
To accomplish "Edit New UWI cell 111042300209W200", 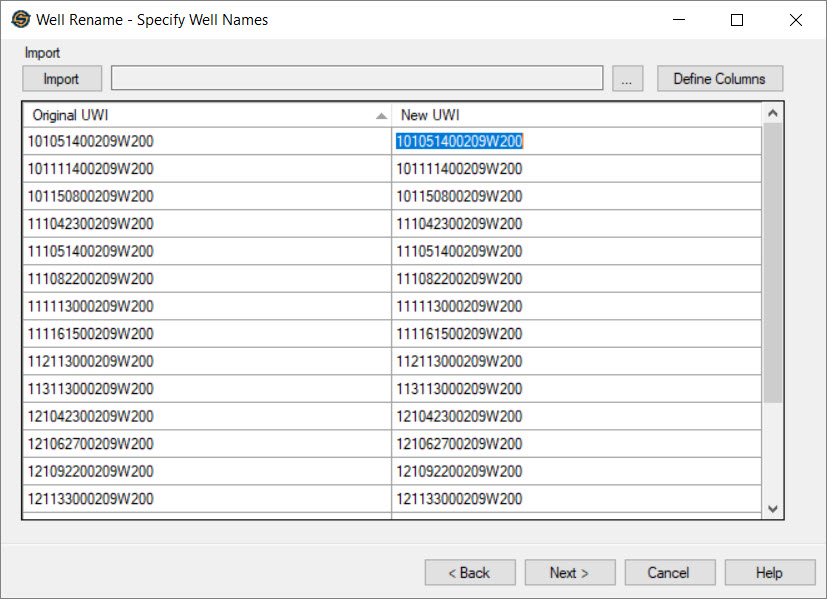I will click(x=459, y=224).
